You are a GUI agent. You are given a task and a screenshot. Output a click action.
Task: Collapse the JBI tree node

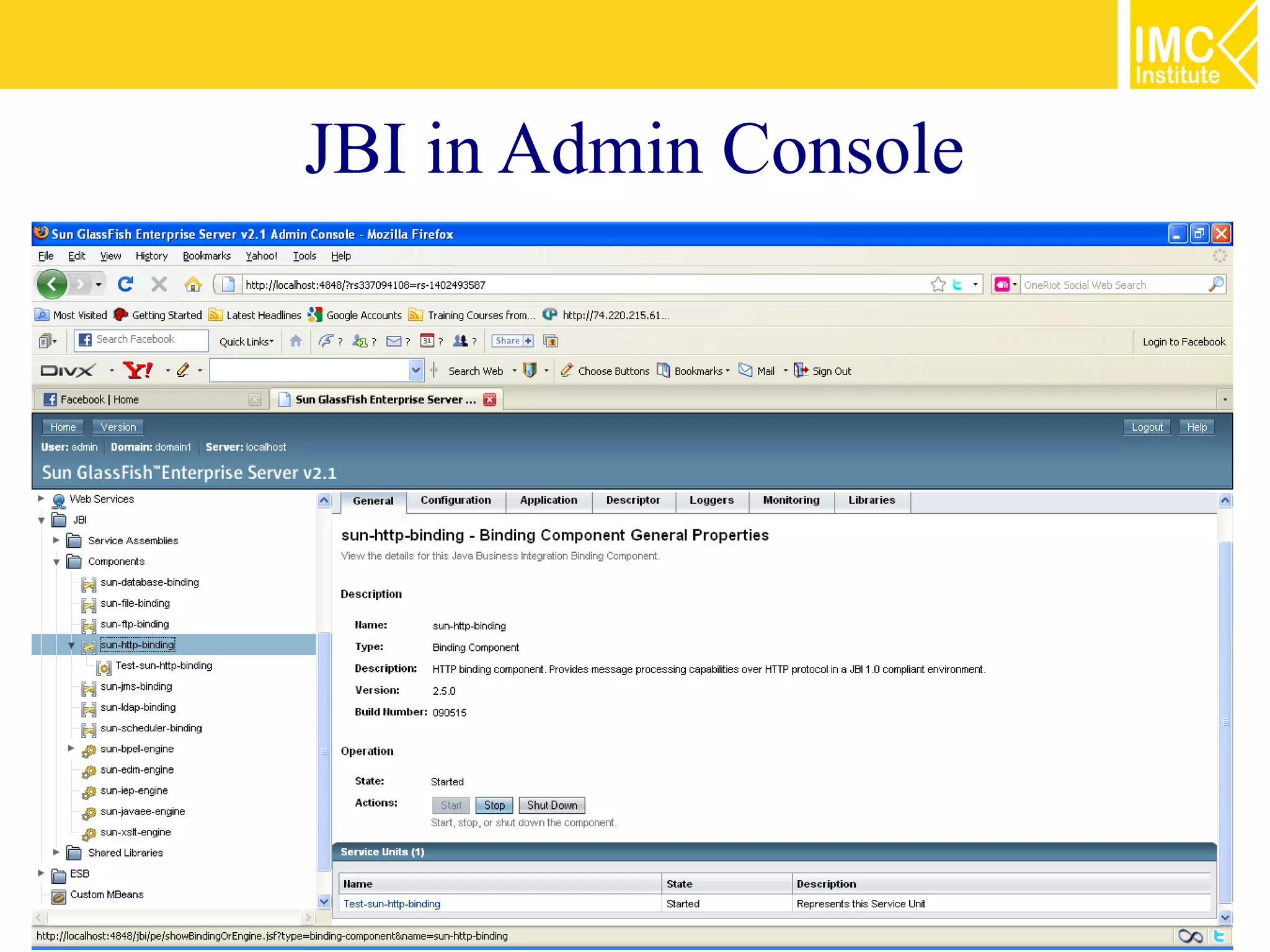pos(41,520)
